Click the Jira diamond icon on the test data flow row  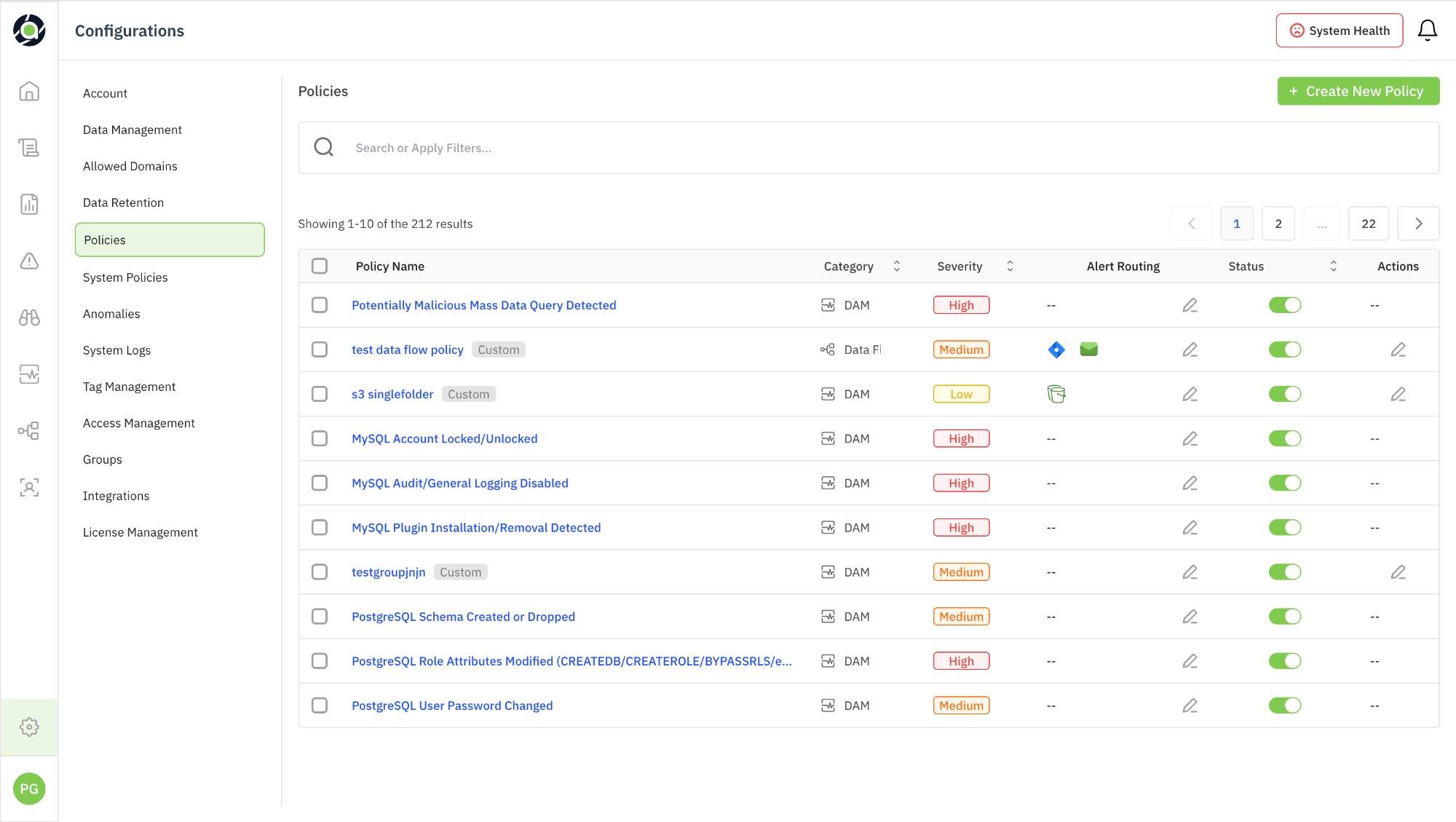(1056, 349)
